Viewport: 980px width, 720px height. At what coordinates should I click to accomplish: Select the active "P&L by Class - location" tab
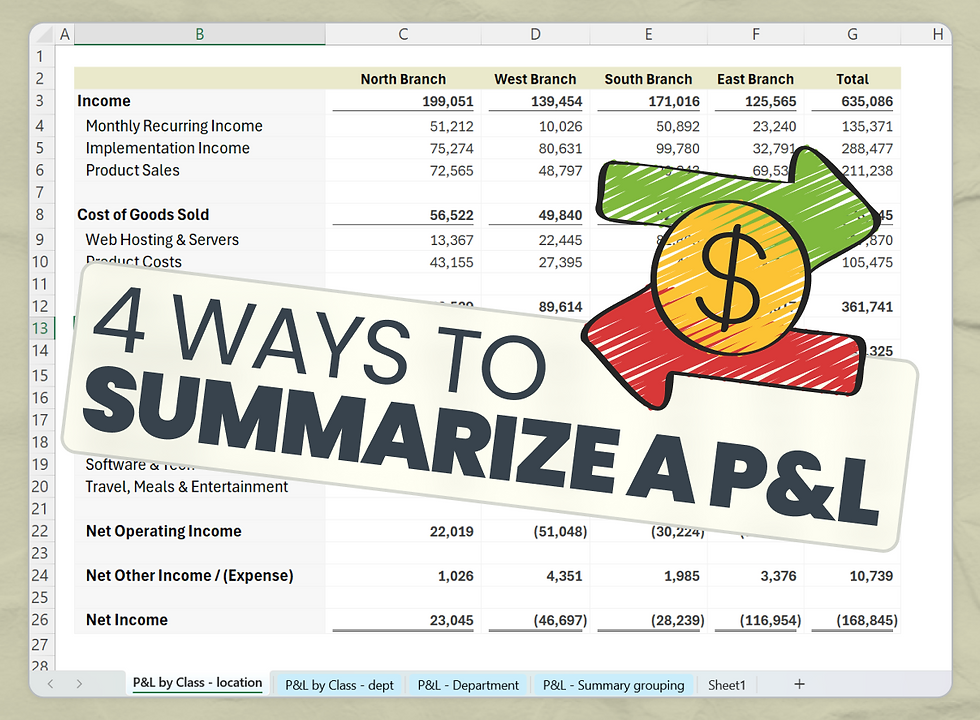196,684
